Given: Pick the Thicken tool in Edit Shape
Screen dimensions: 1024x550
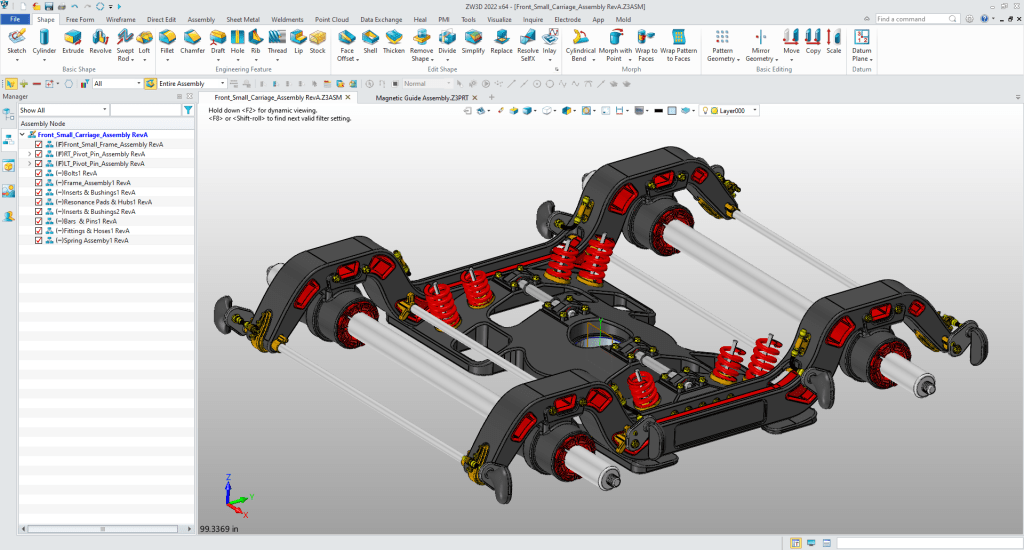Looking at the screenshot, I should 394,40.
